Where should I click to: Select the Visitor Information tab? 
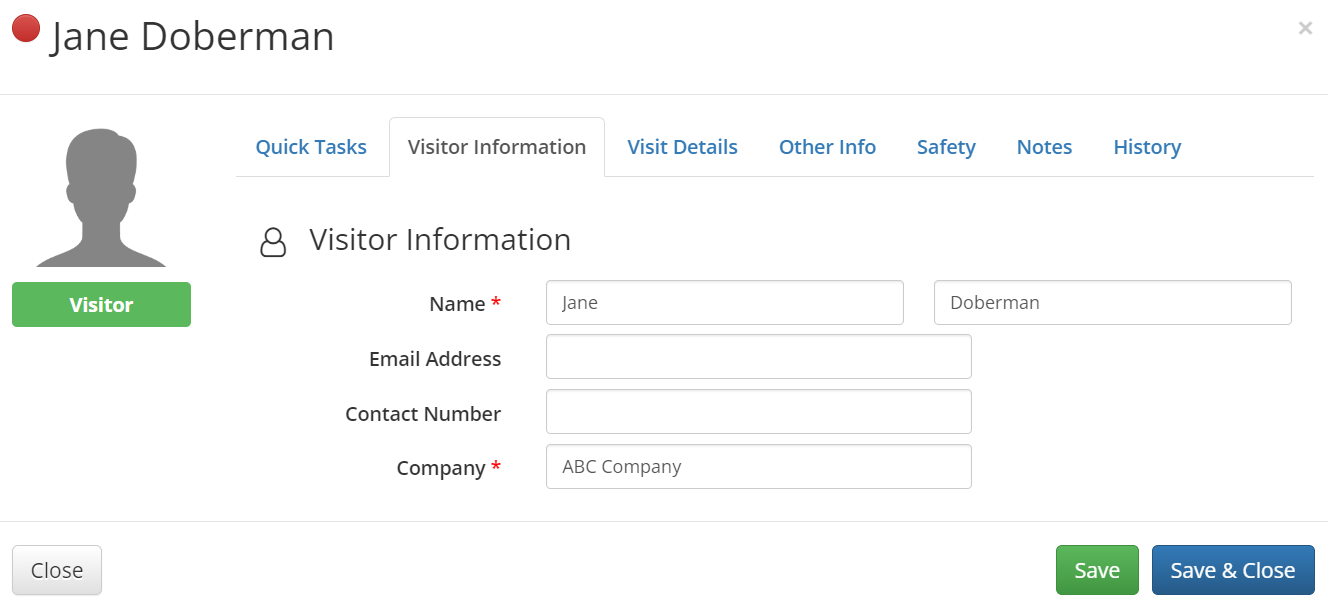[x=497, y=147]
